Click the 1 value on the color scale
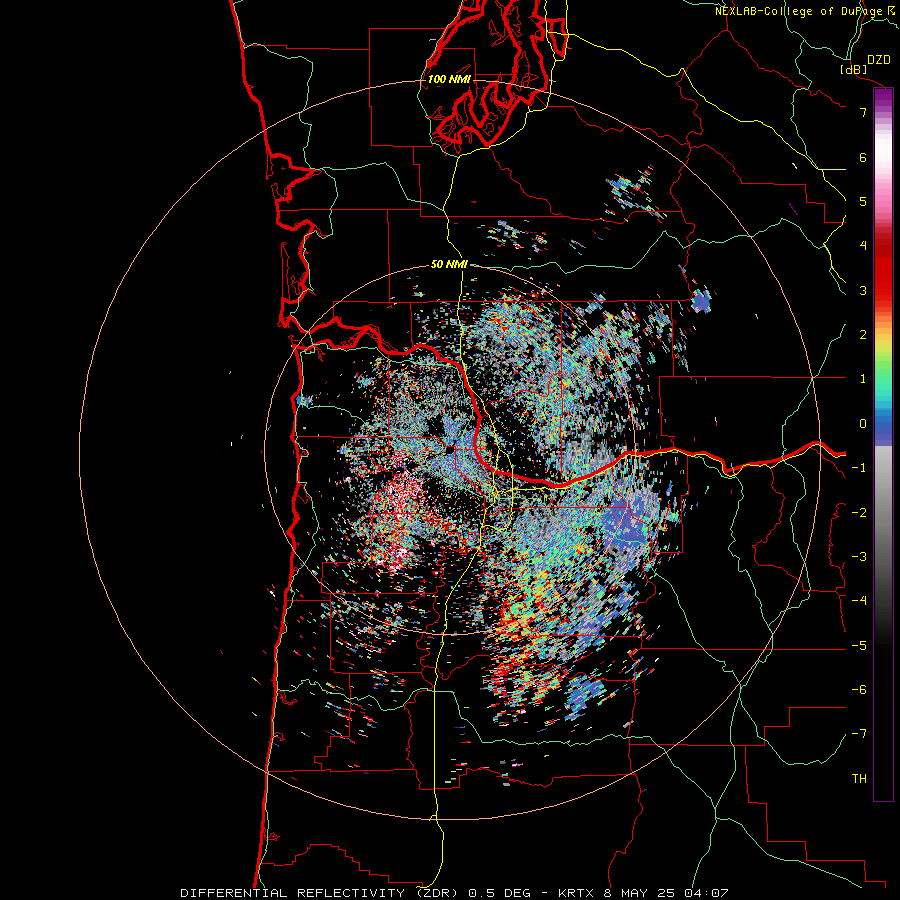This screenshot has height=900, width=900. click(x=863, y=379)
